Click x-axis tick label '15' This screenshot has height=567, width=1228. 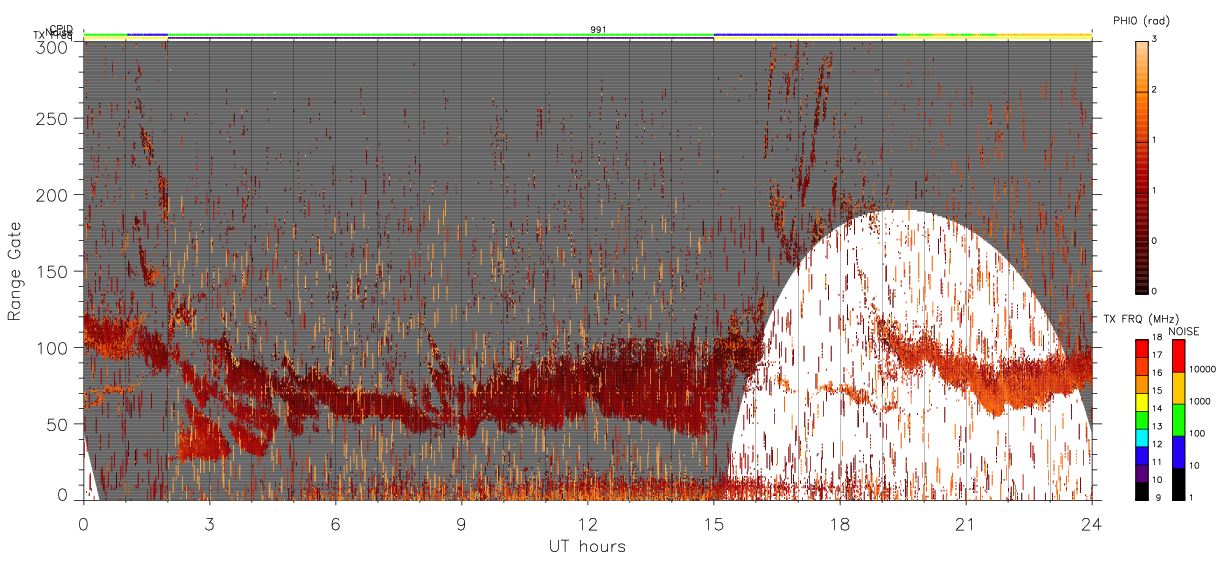click(x=713, y=523)
